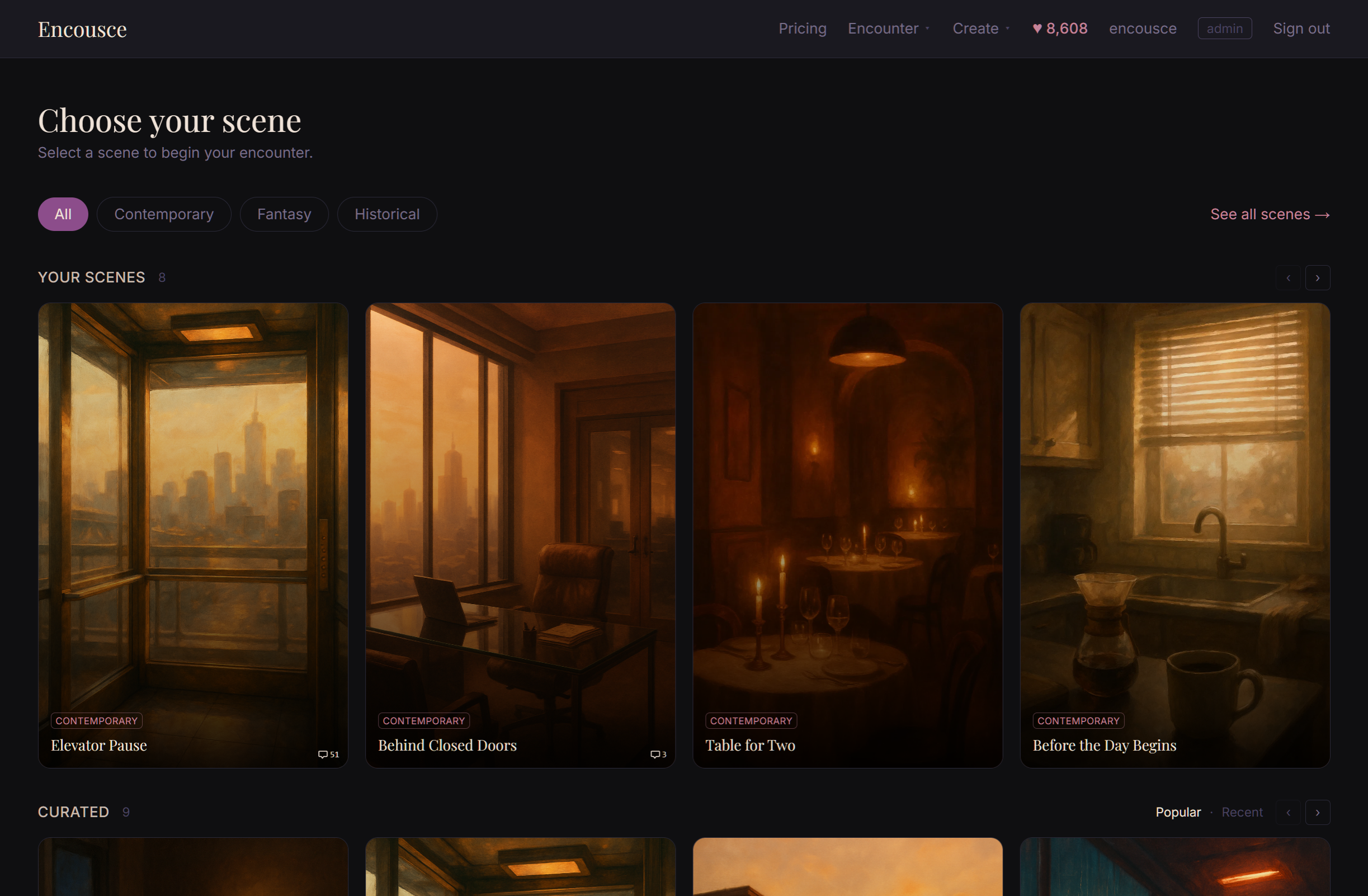Click the right arrow in the Curated row

pos(1318,812)
